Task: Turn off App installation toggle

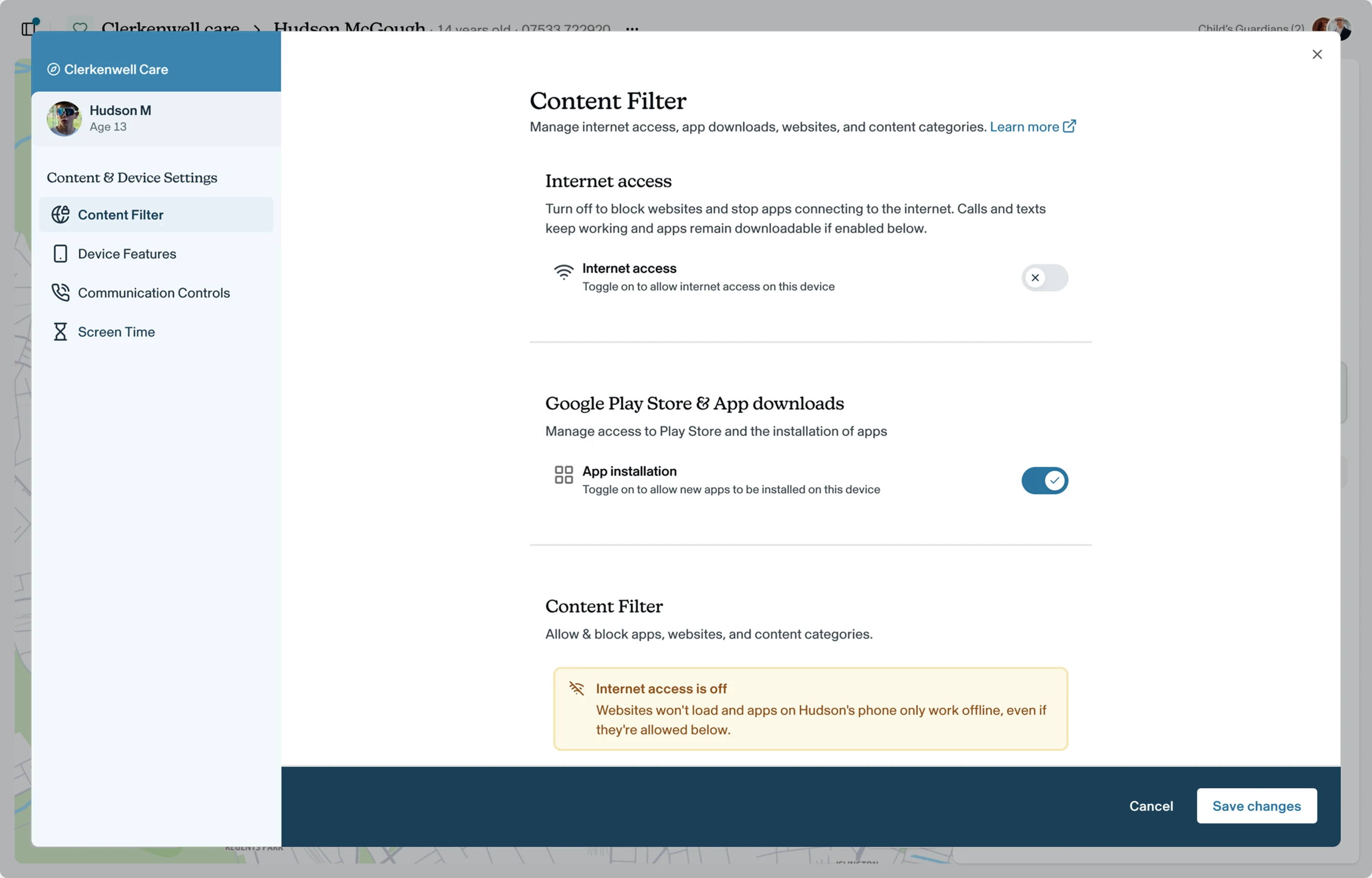Action: click(x=1044, y=480)
